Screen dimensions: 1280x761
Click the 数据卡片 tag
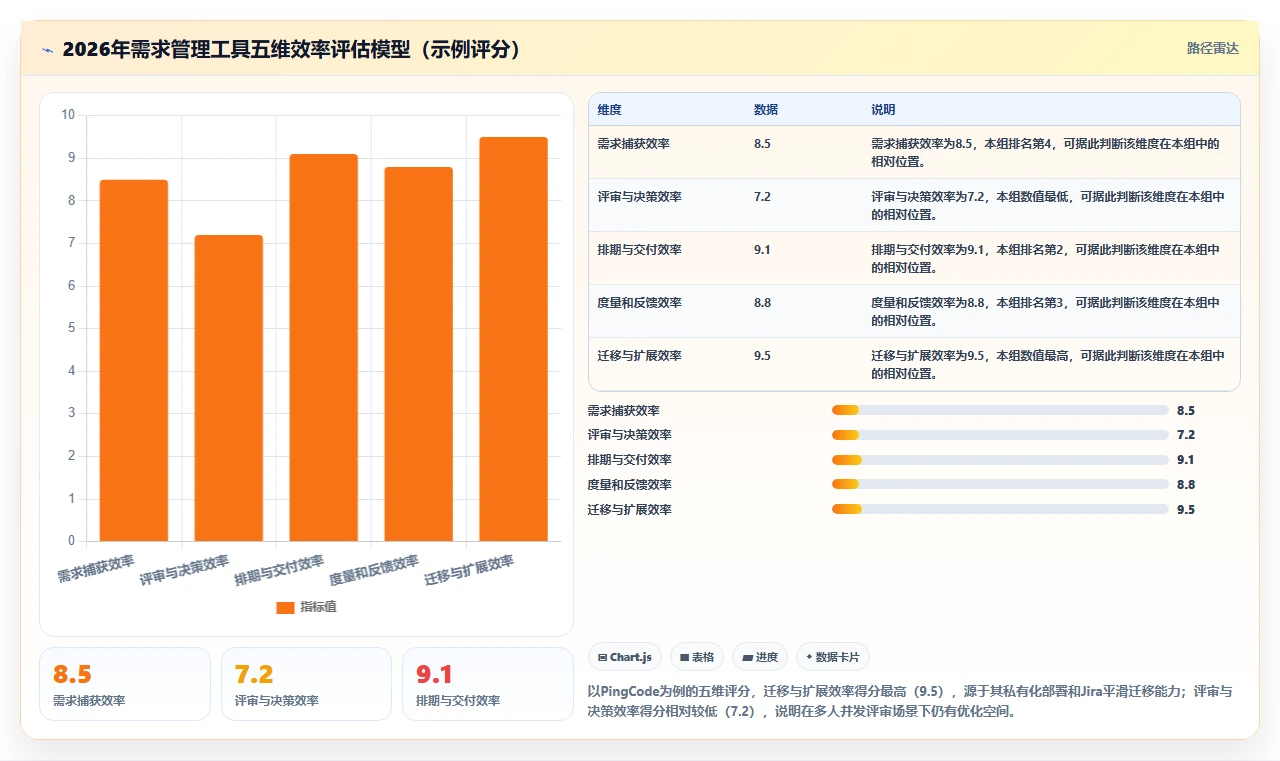click(x=834, y=657)
